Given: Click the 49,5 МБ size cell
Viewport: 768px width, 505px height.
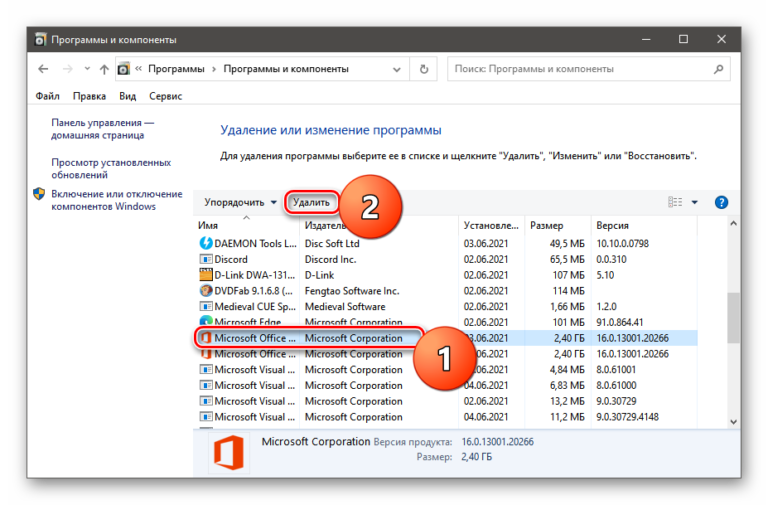Looking at the screenshot, I should [567, 243].
